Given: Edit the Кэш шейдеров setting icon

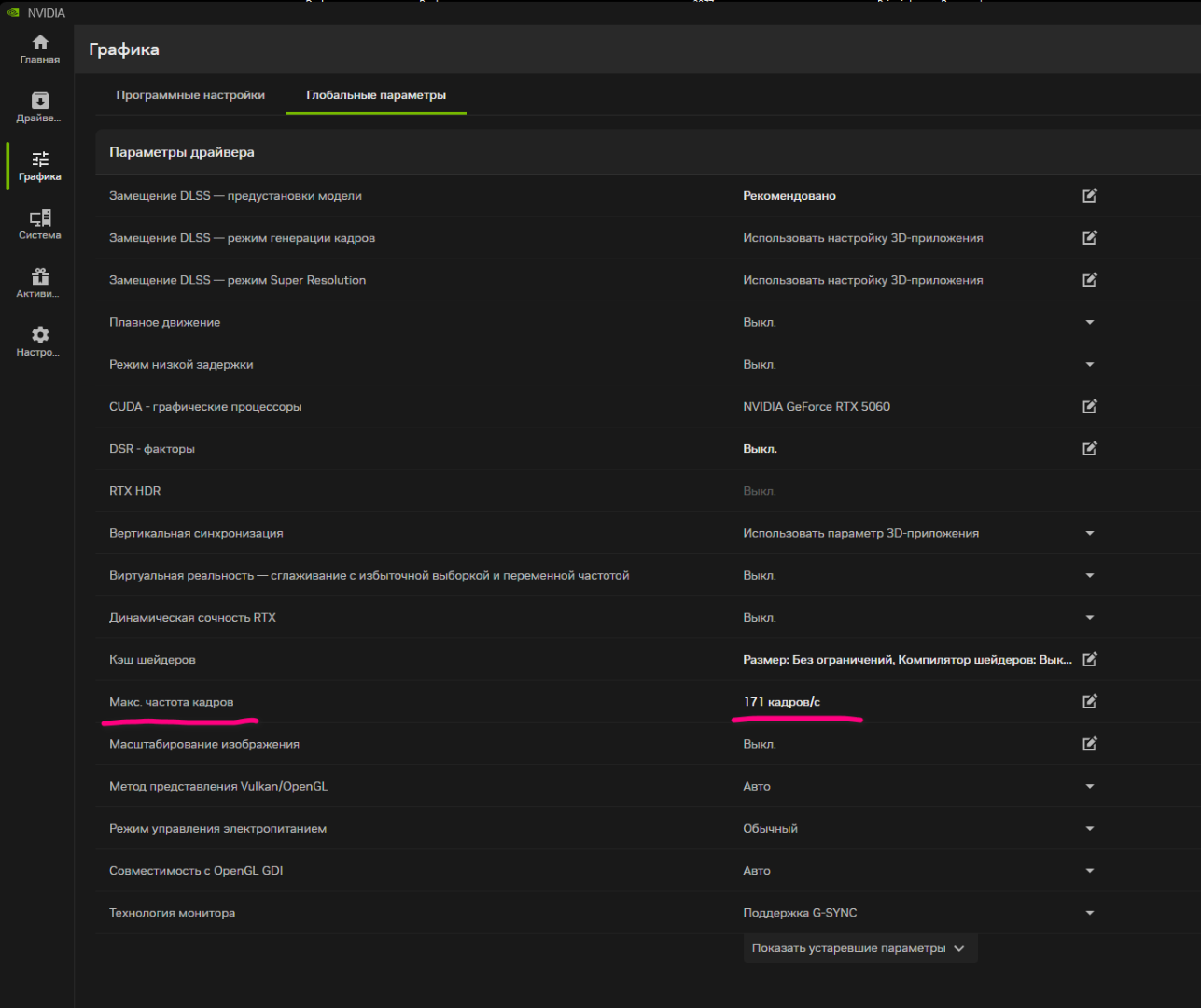Looking at the screenshot, I should (1089, 660).
